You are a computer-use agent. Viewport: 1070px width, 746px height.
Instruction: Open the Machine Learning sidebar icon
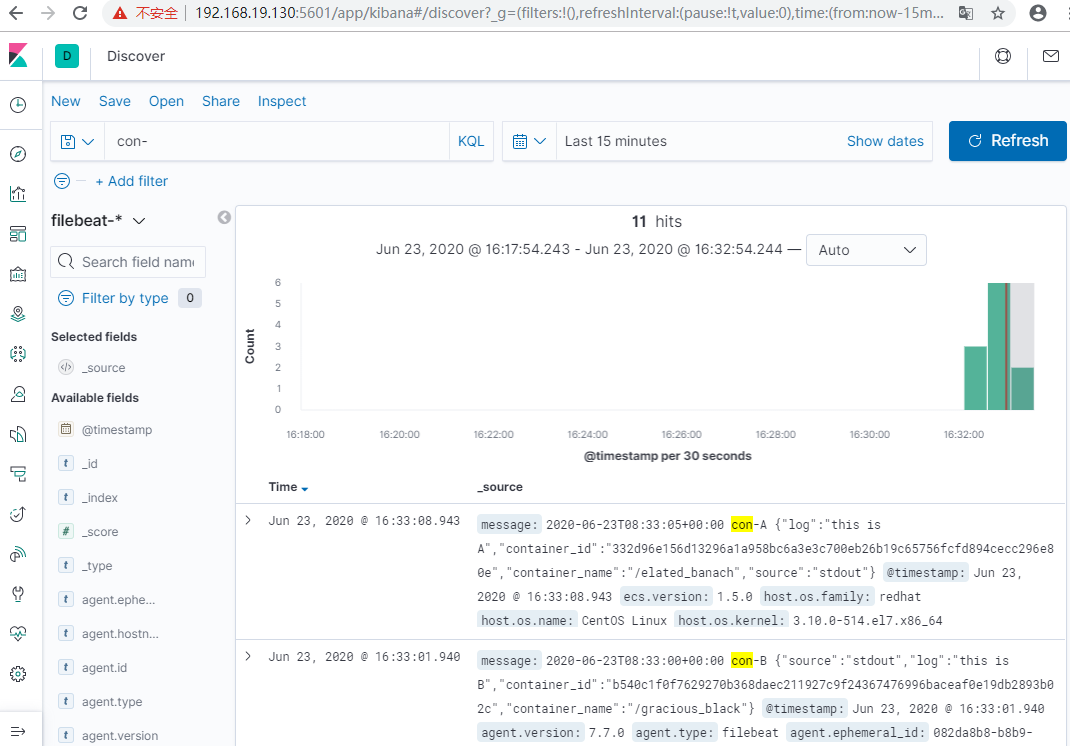pyautogui.click(x=18, y=353)
